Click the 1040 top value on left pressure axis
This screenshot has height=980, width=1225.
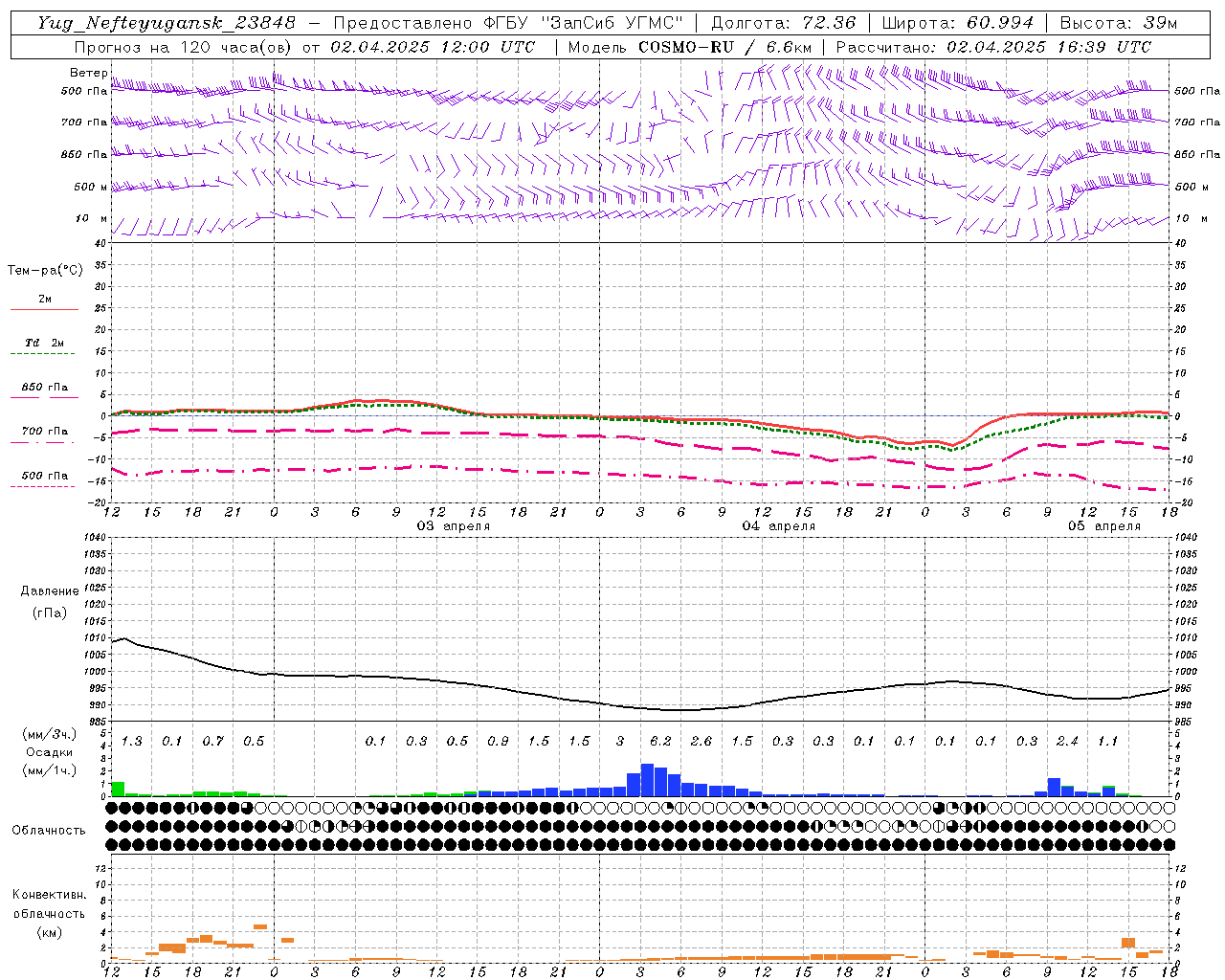click(x=97, y=538)
